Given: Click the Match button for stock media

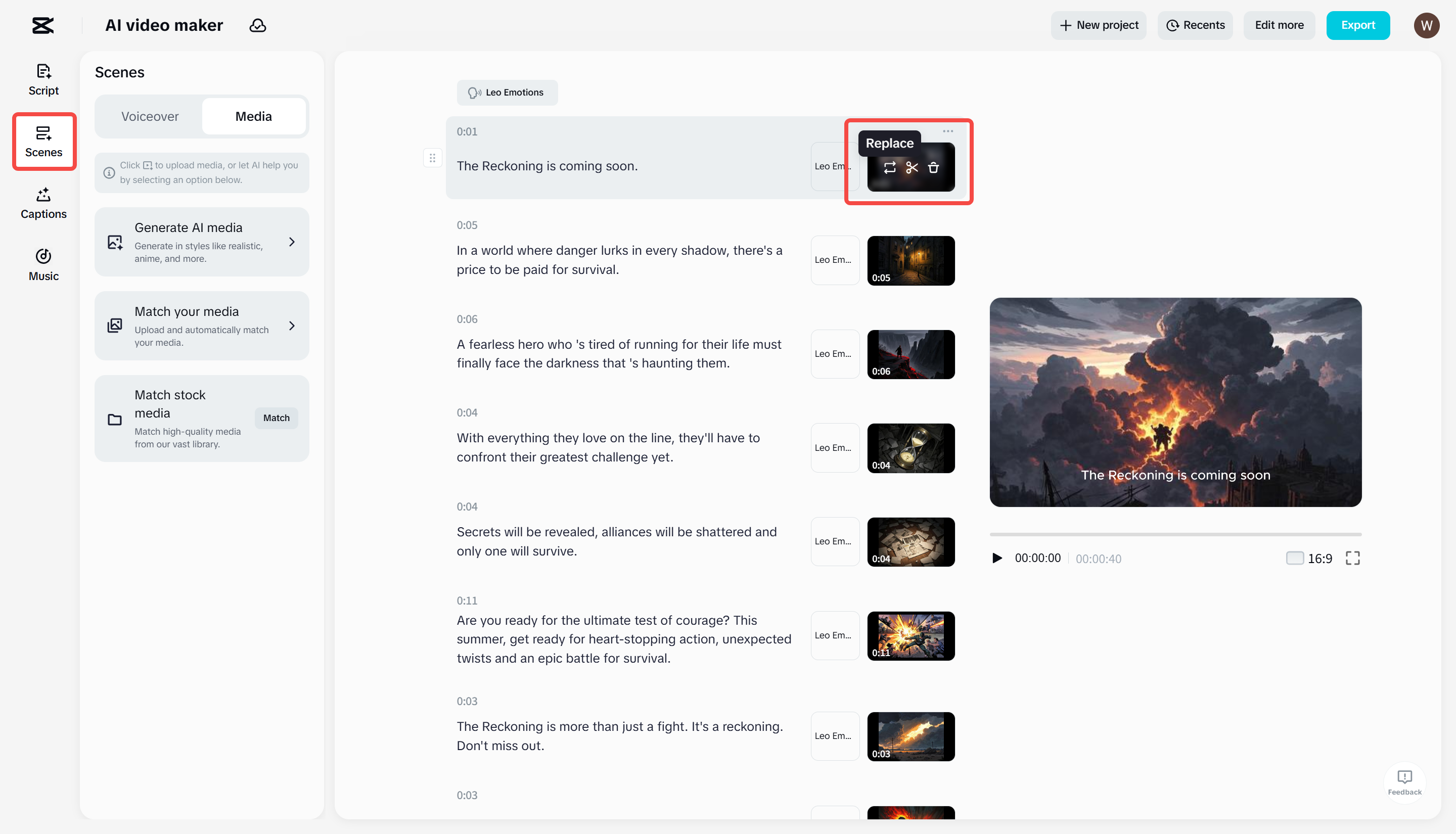Looking at the screenshot, I should pos(276,418).
